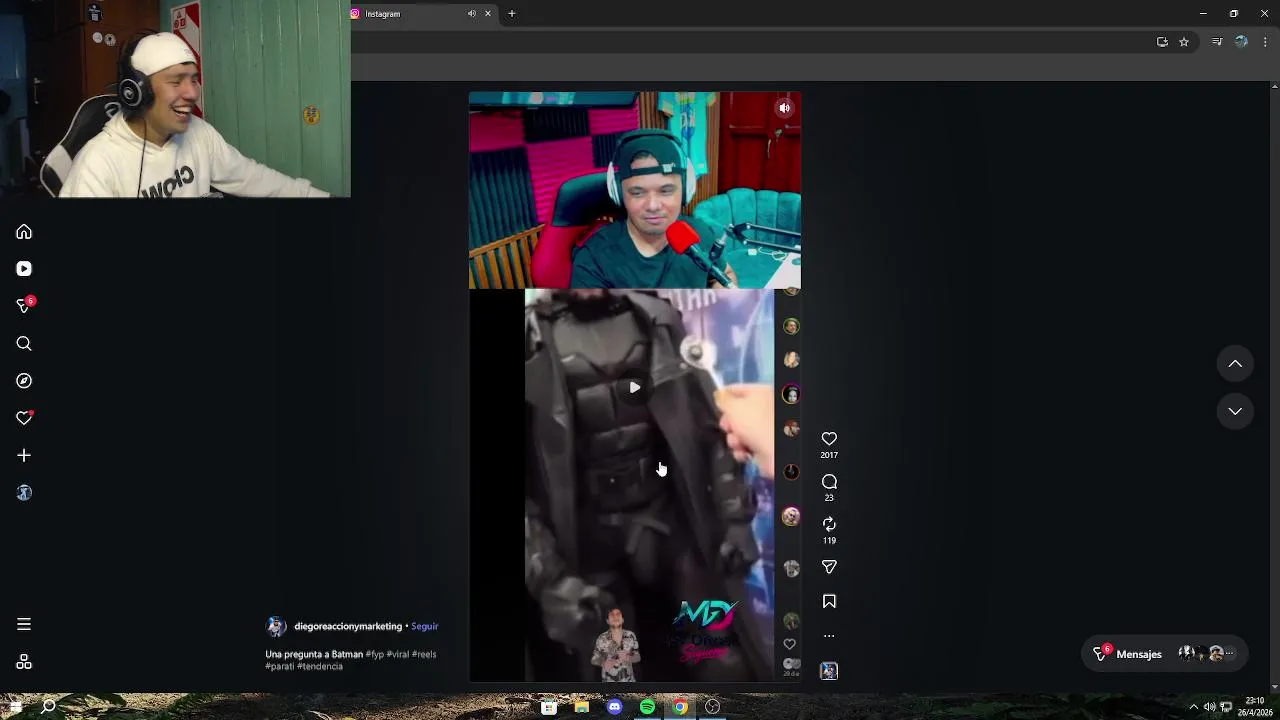Repost the reel with 119 reposts
Image resolution: width=1280 pixels, height=720 pixels.
[x=829, y=524]
